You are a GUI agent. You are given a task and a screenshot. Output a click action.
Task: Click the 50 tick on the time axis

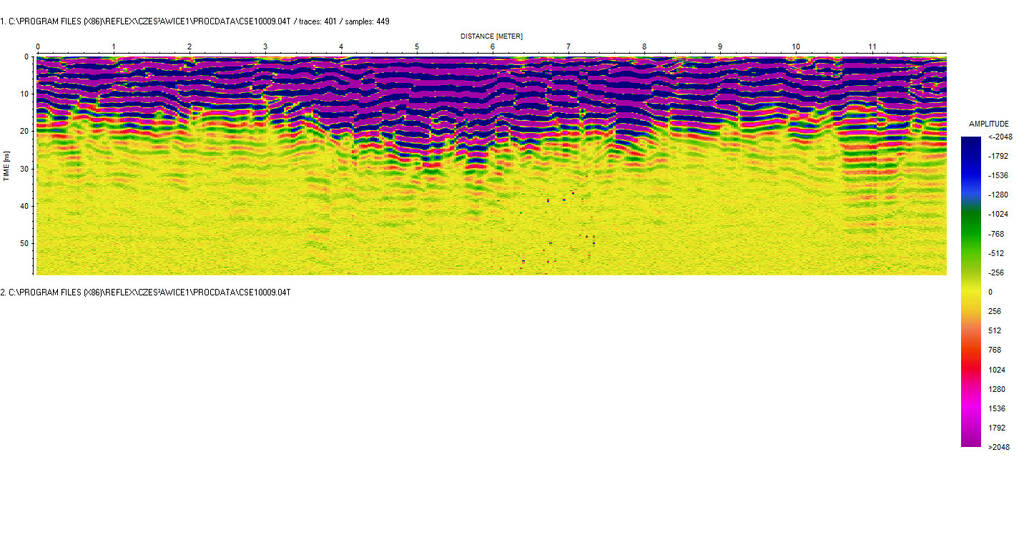[24, 243]
